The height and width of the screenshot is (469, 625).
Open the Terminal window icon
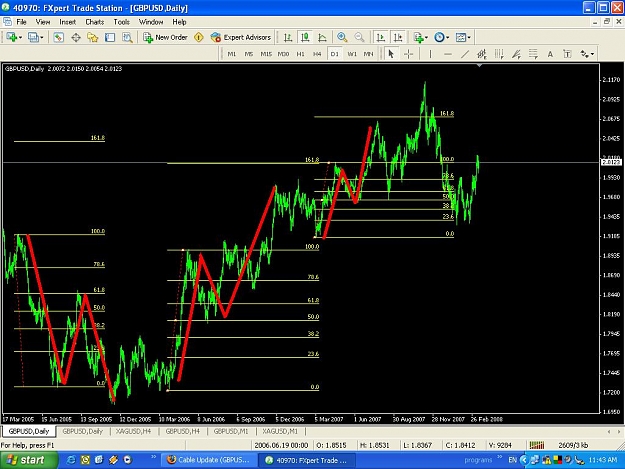(x=110, y=37)
